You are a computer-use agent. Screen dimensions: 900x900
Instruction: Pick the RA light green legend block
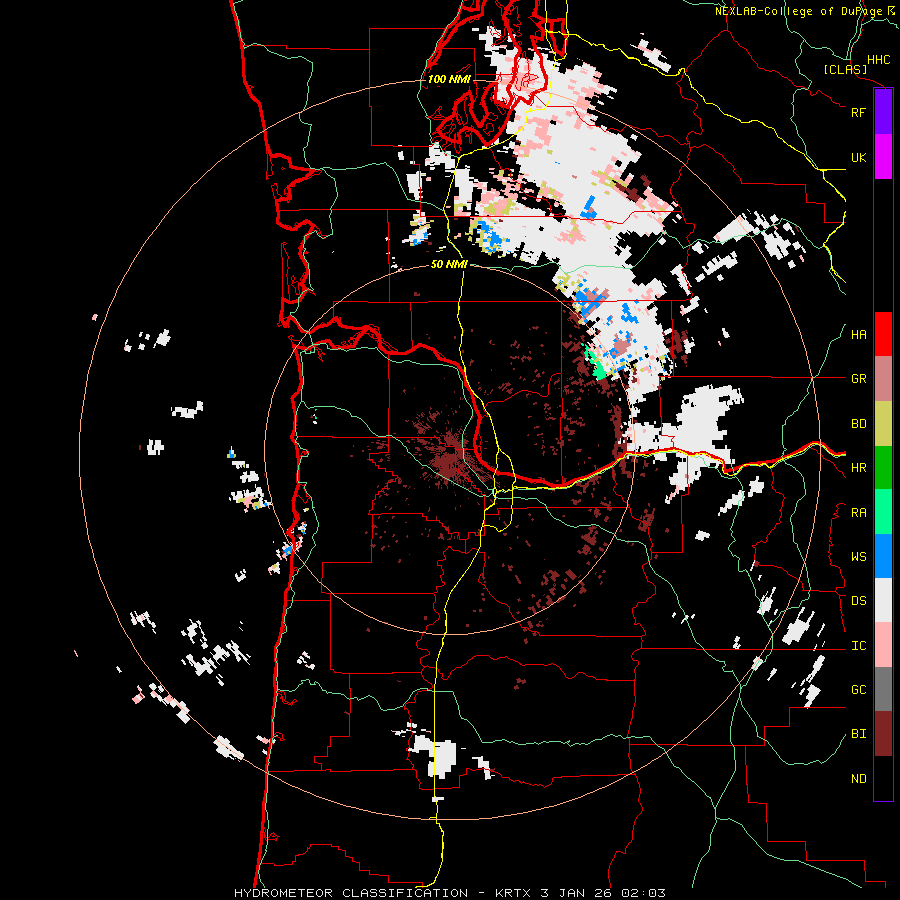point(883,512)
